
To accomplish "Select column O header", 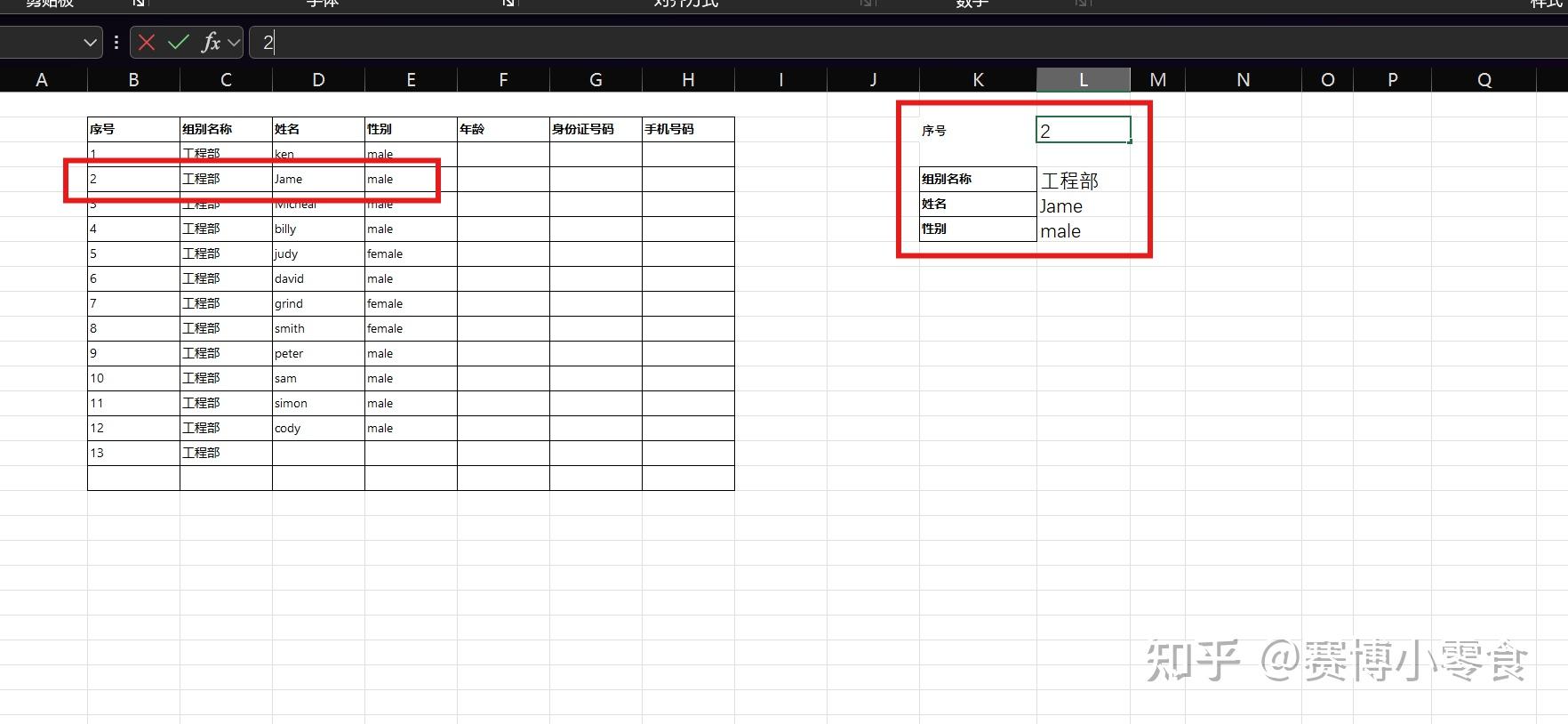I will (x=1327, y=80).
